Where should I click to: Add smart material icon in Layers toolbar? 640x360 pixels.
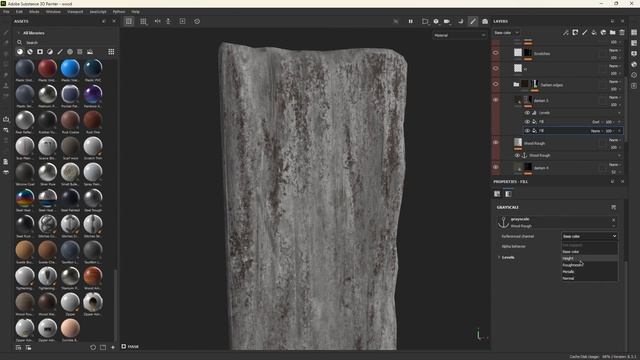pos(603,33)
